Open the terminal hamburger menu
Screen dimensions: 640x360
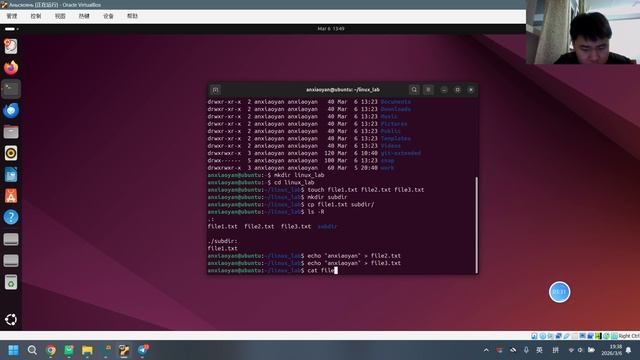point(428,90)
